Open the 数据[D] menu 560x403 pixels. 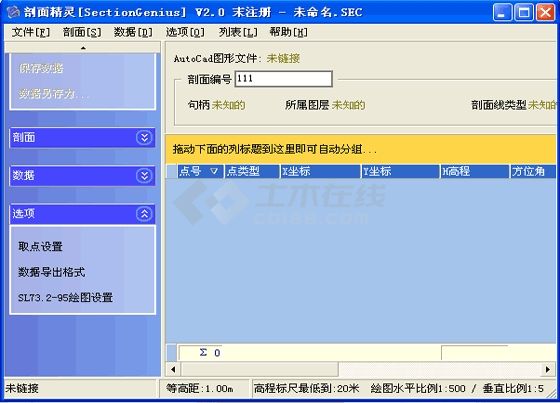(x=133, y=33)
